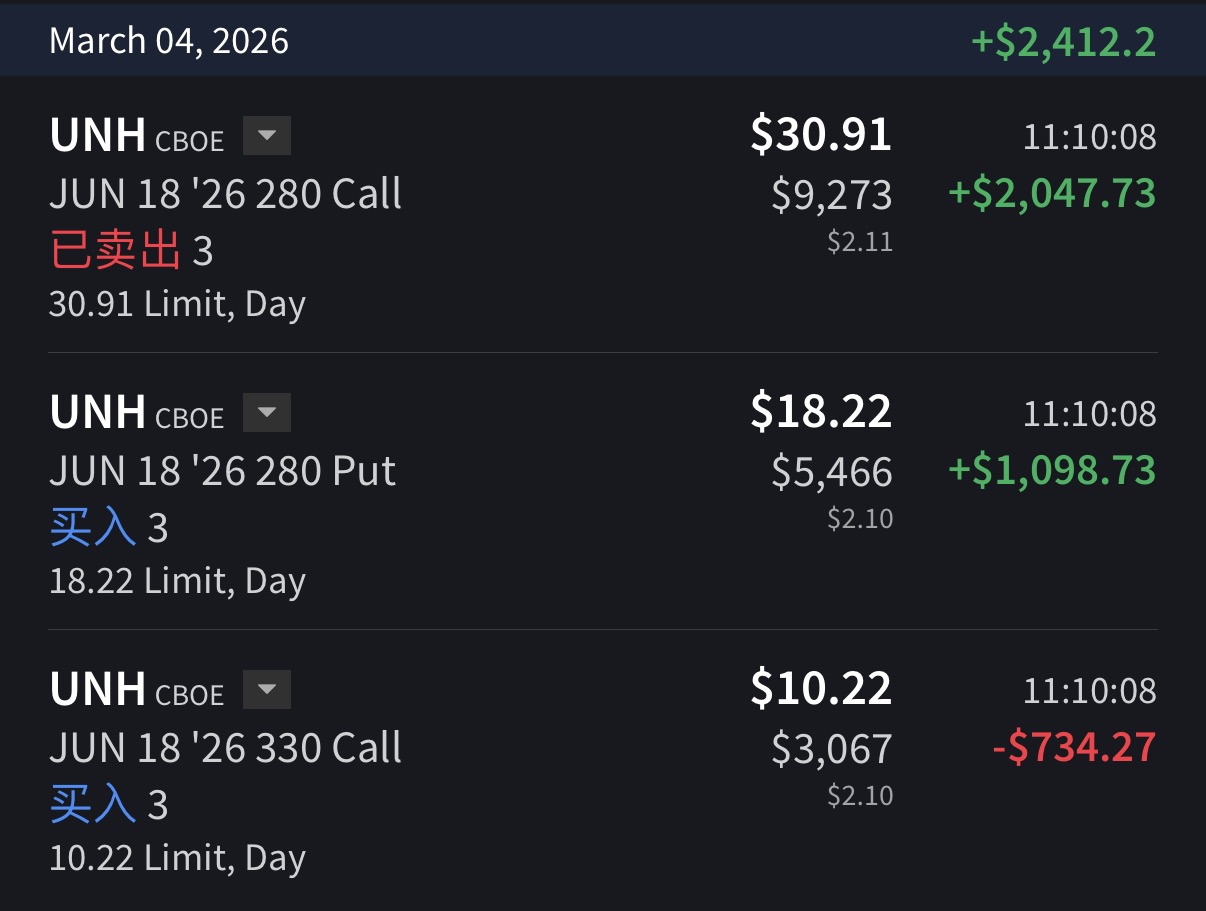Open the JUN 18 '26 330 Call contract
This screenshot has height=911, width=1206.
(x=225, y=747)
